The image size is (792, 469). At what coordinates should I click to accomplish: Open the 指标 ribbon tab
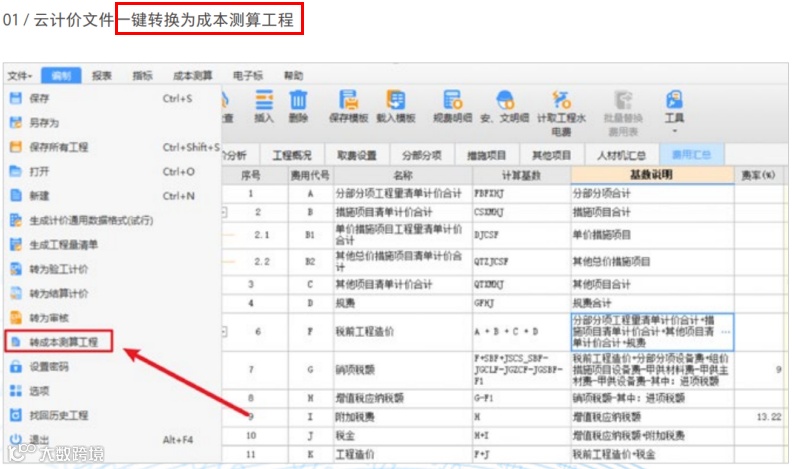142,76
